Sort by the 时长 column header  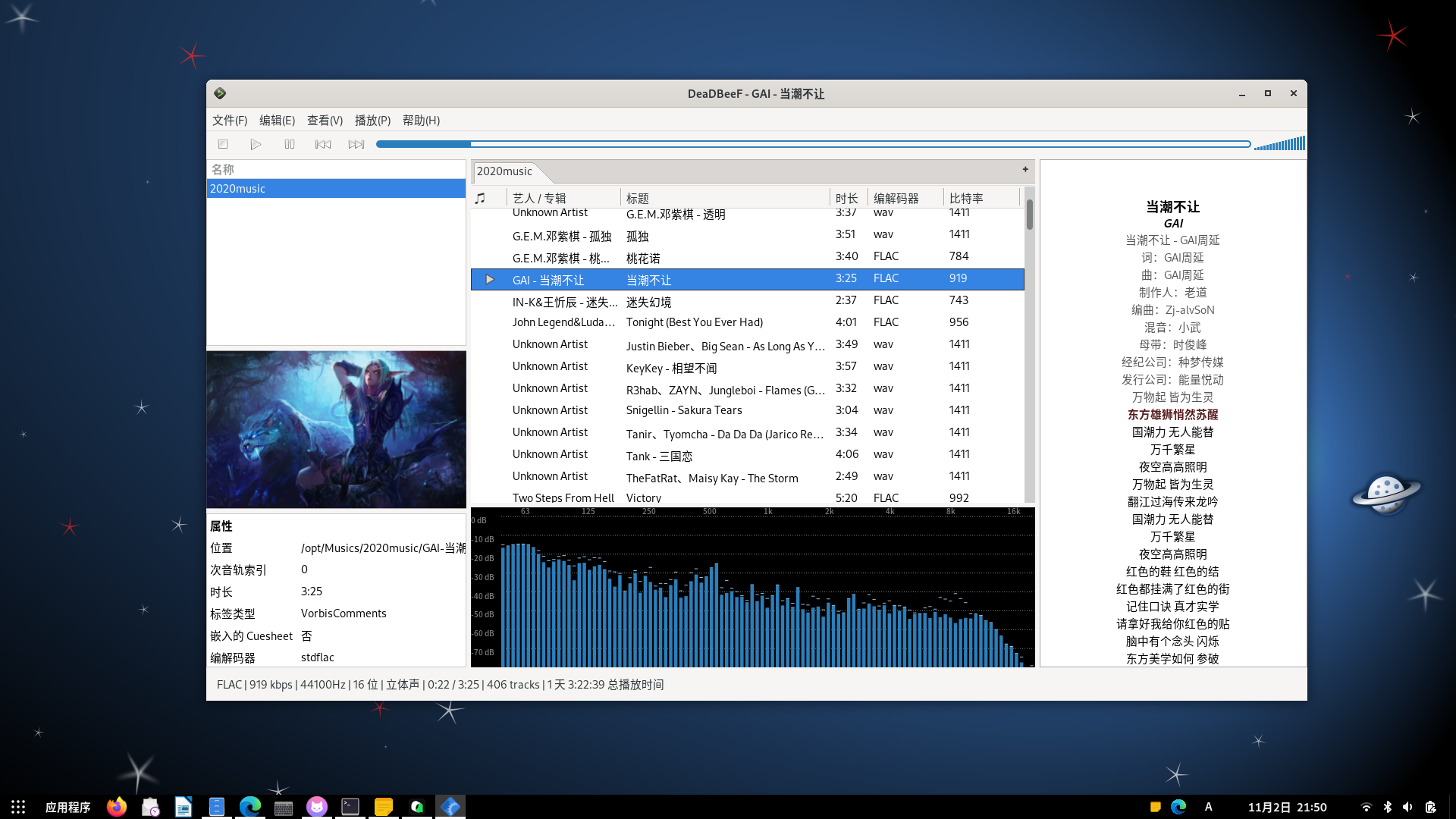(x=846, y=198)
